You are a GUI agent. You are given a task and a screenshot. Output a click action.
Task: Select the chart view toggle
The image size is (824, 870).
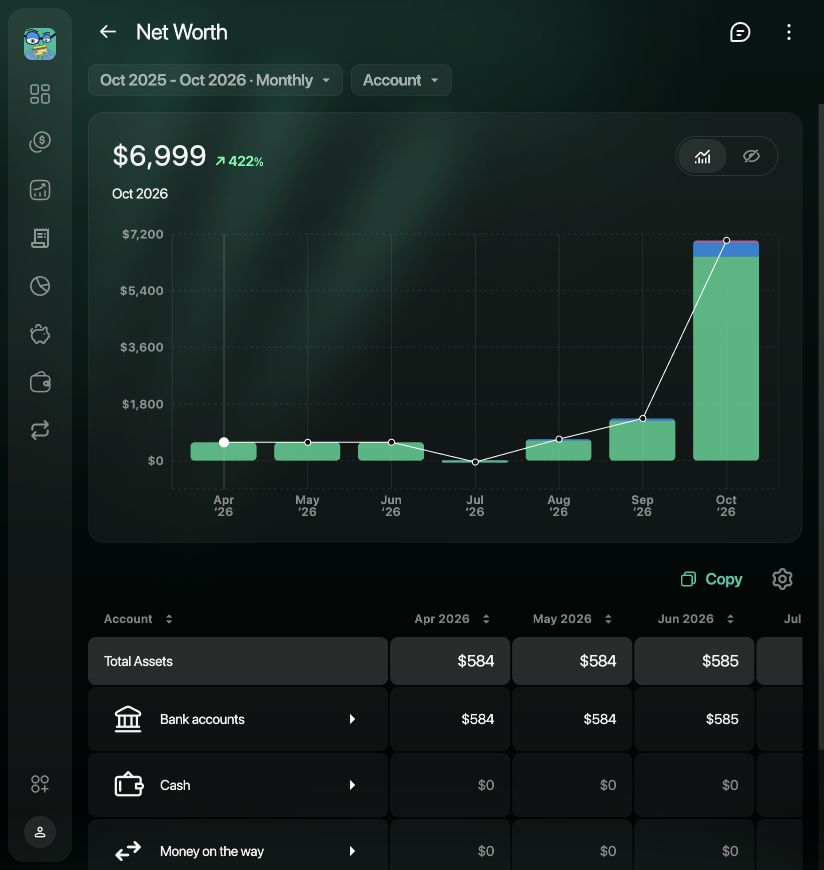[702, 156]
